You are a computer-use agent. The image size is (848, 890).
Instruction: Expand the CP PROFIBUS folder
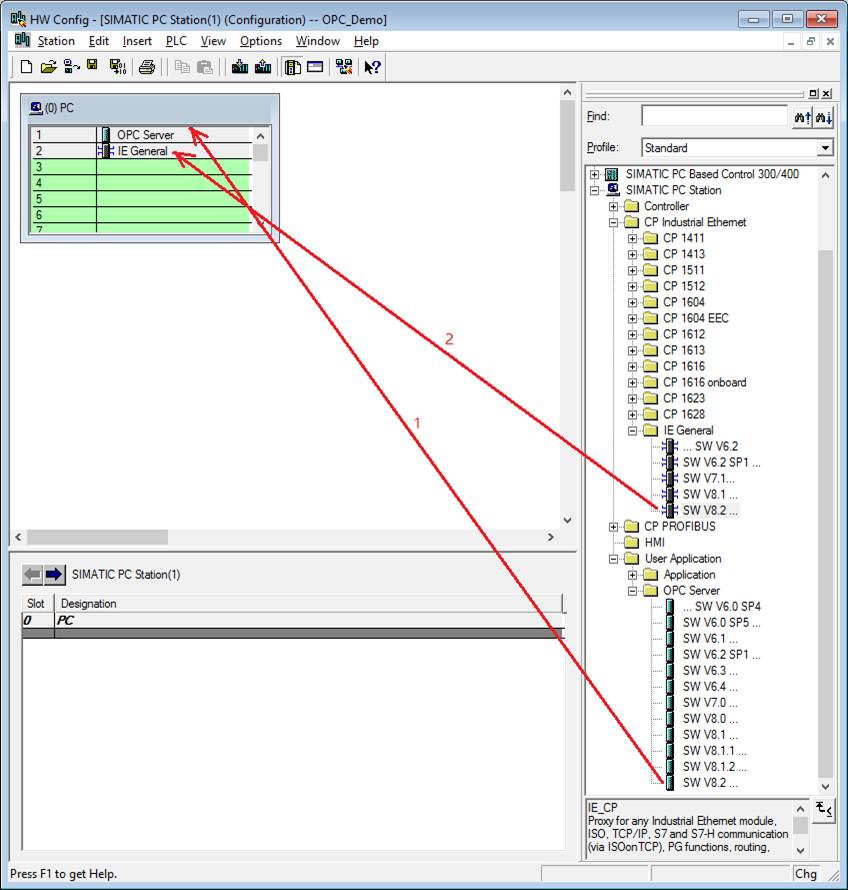click(614, 527)
